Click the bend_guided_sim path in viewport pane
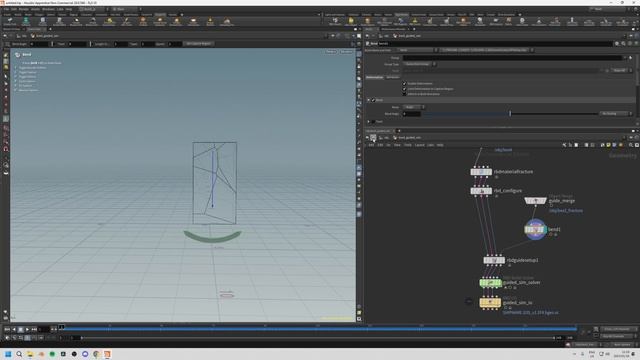The width and height of the screenshot is (640, 360). pyautogui.click(x=47, y=36)
